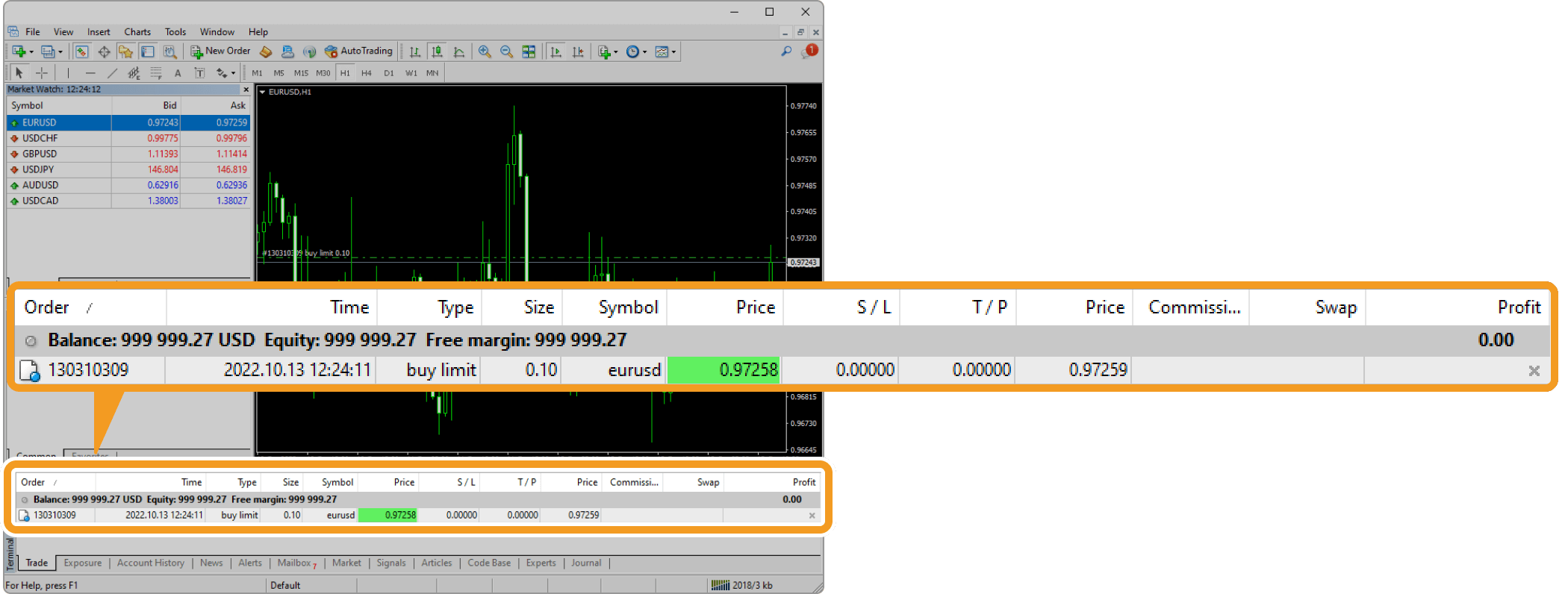Viewport: 1568px width, 594px height.
Task: Switch chart to candlestick mode
Action: [x=437, y=51]
